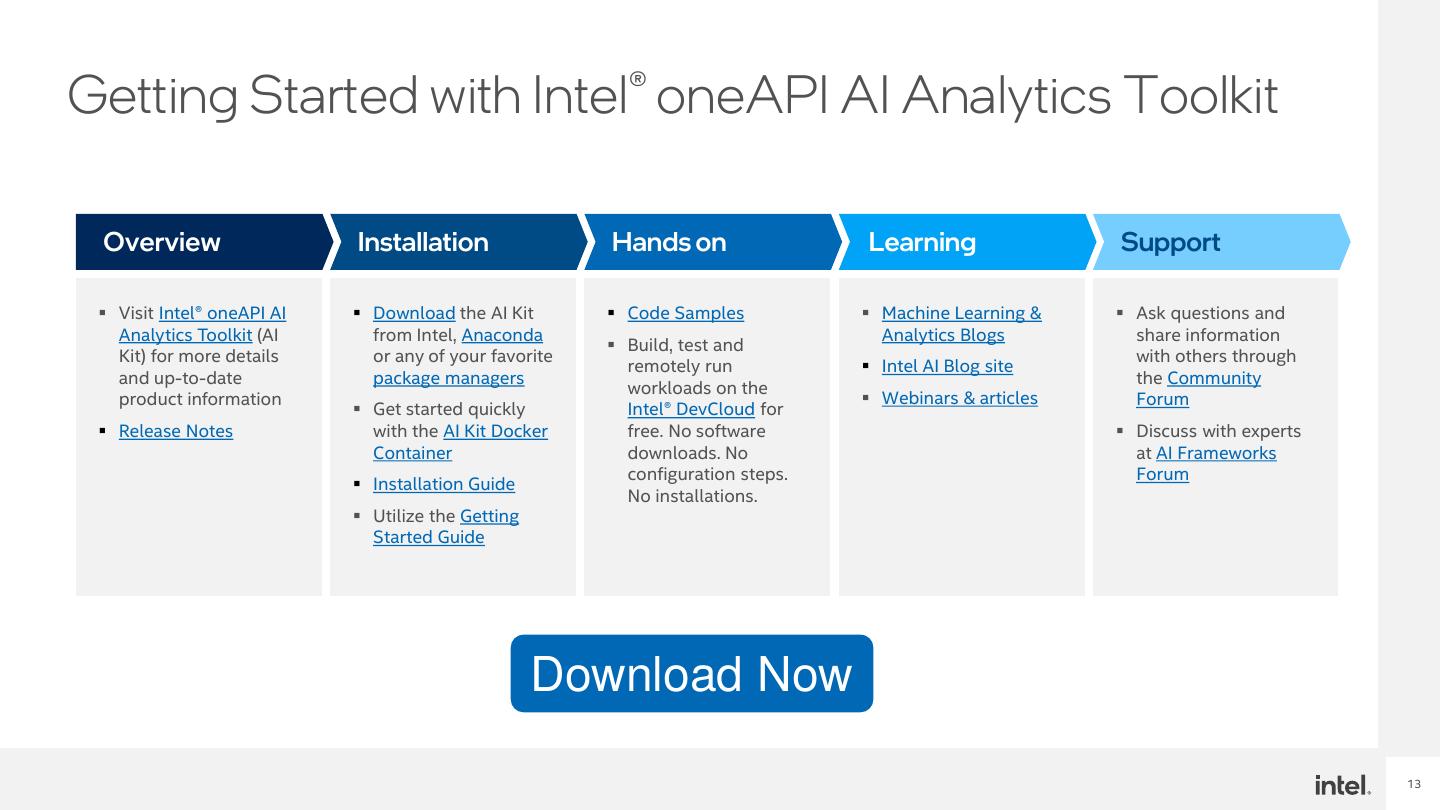Open the Getting Started Guide link
The width and height of the screenshot is (1440, 810).
pos(446,527)
